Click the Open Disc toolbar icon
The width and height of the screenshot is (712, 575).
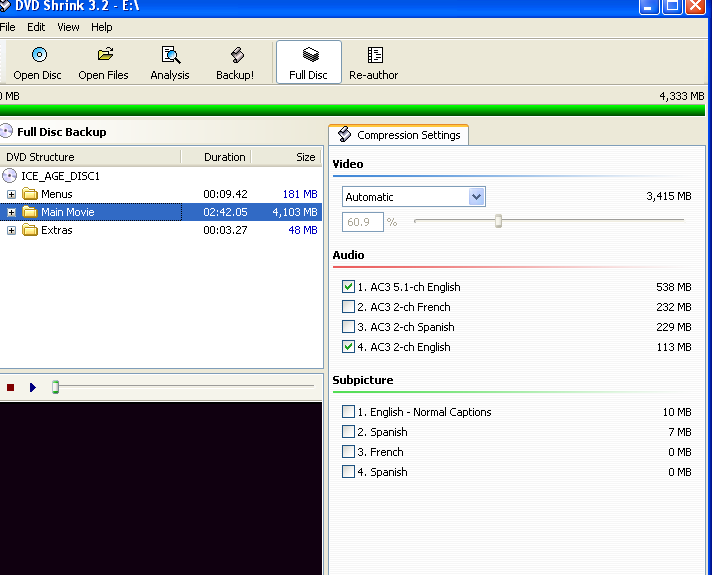point(39,55)
